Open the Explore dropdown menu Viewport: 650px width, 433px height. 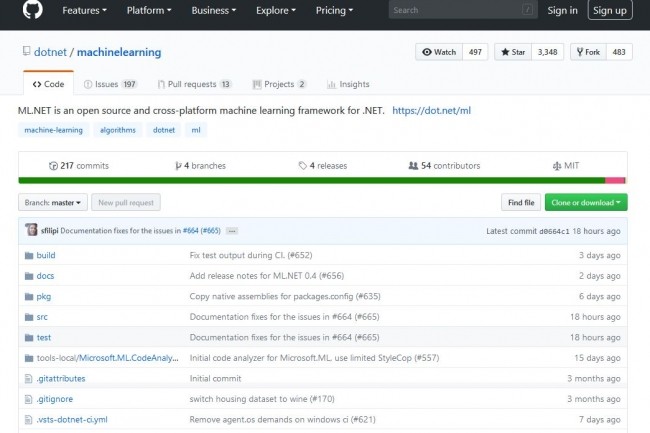tap(276, 10)
